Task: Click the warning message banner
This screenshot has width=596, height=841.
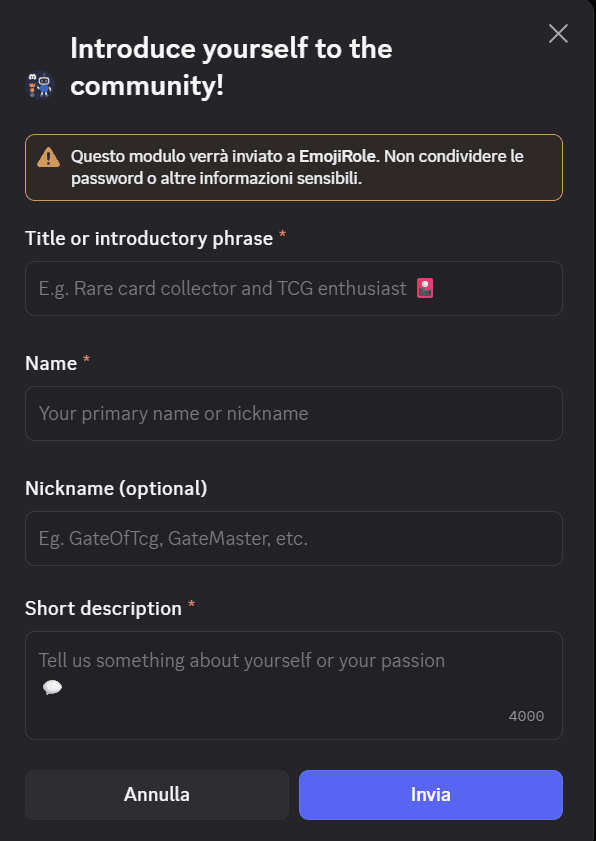Action: [294, 167]
